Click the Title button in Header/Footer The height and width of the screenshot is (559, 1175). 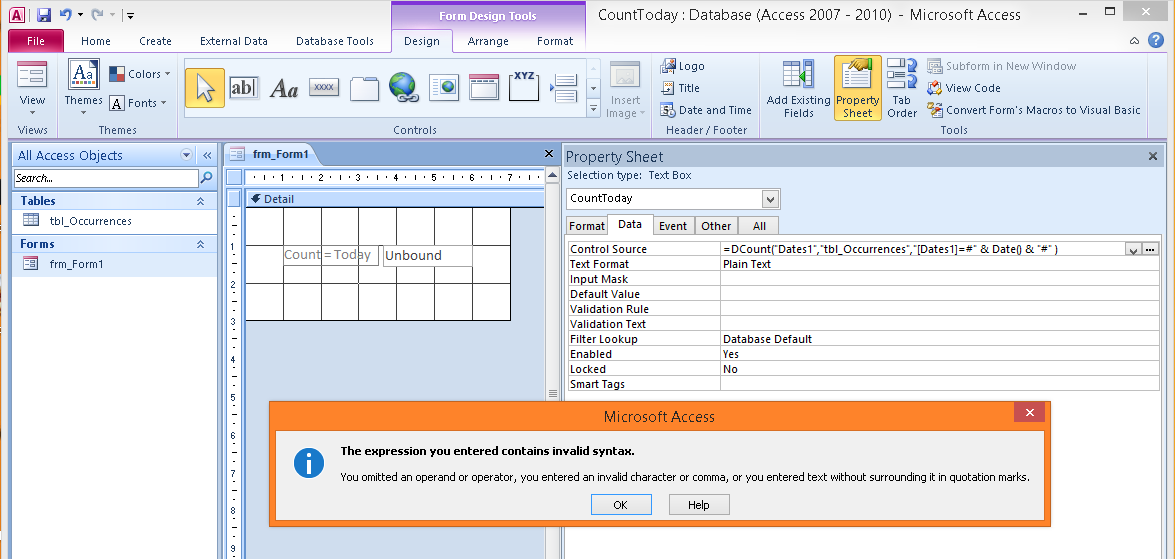[x=680, y=88]
